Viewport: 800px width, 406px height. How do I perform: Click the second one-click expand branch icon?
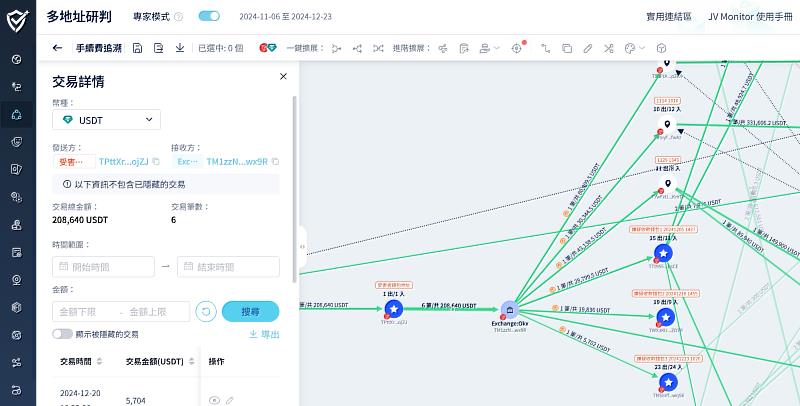(x=357, y=48)
